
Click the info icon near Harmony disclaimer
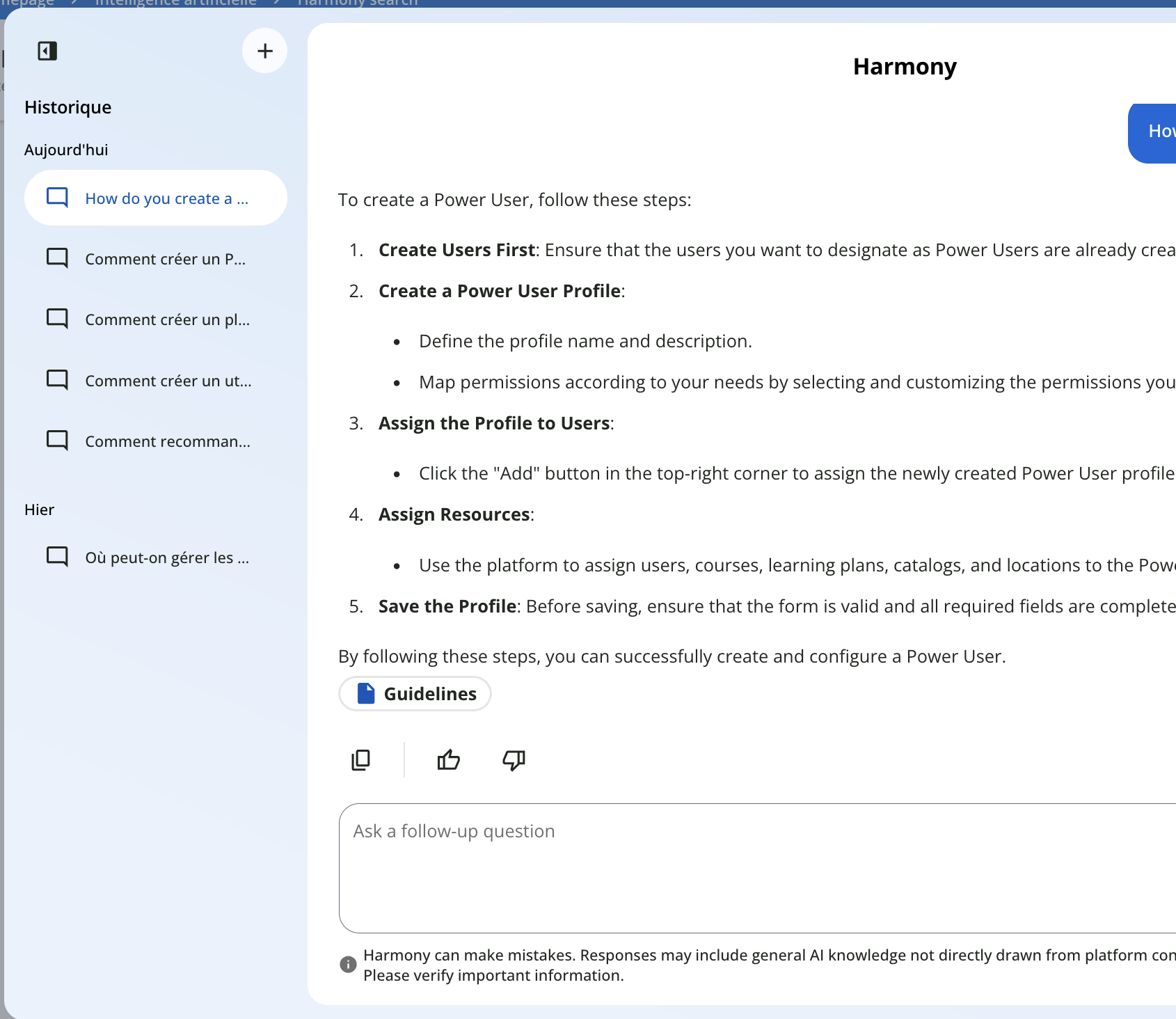[x=348, y=964]
